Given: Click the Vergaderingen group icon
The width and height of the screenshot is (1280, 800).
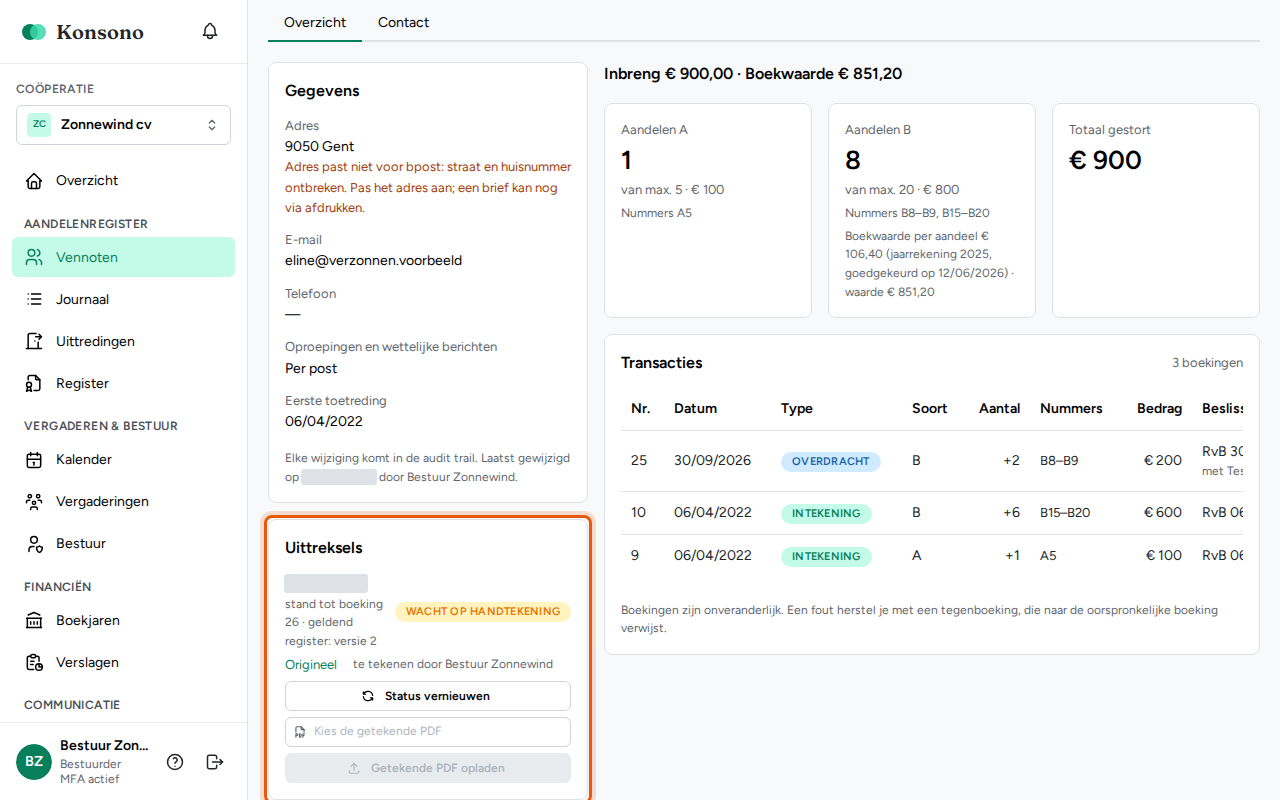Looking at the screenshot, I should (34, 502).
